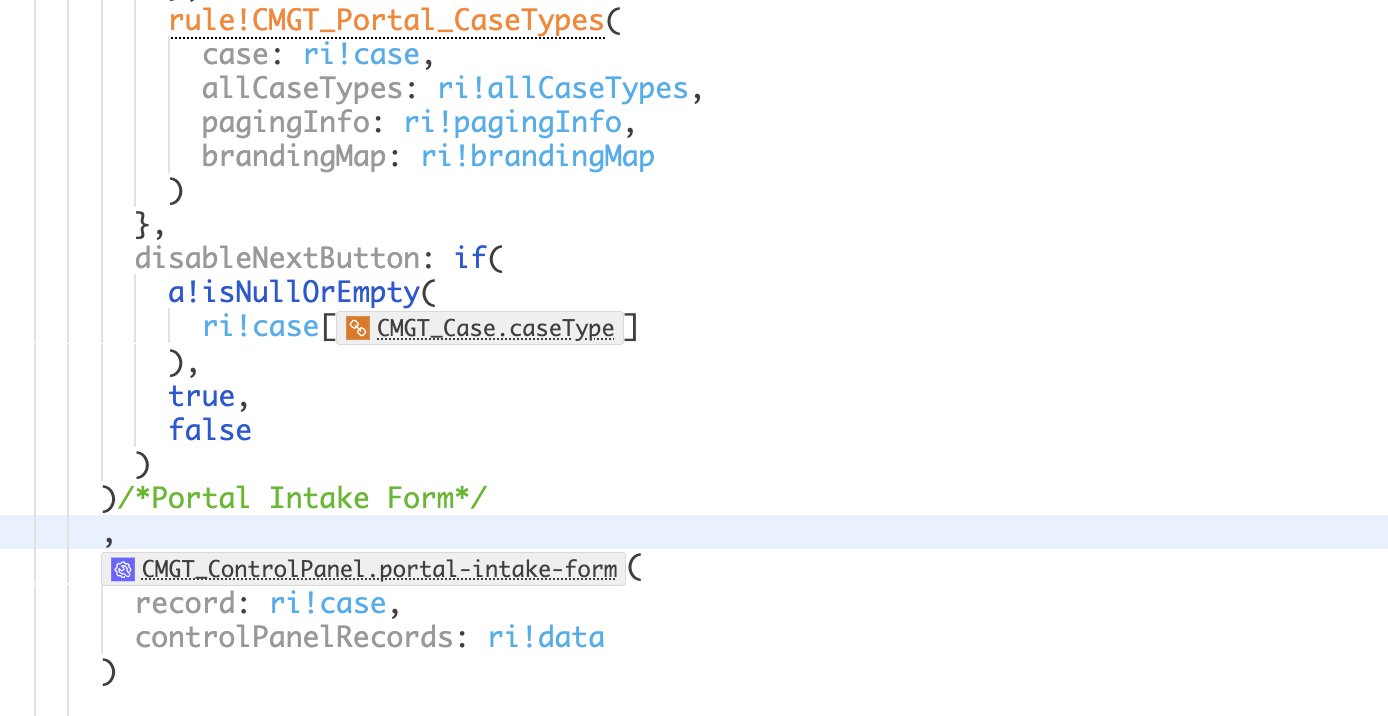This screenshot has height=716, width=1388.
Task: Click the allCaseTypes parameter keyword
Action: point(302,88)
